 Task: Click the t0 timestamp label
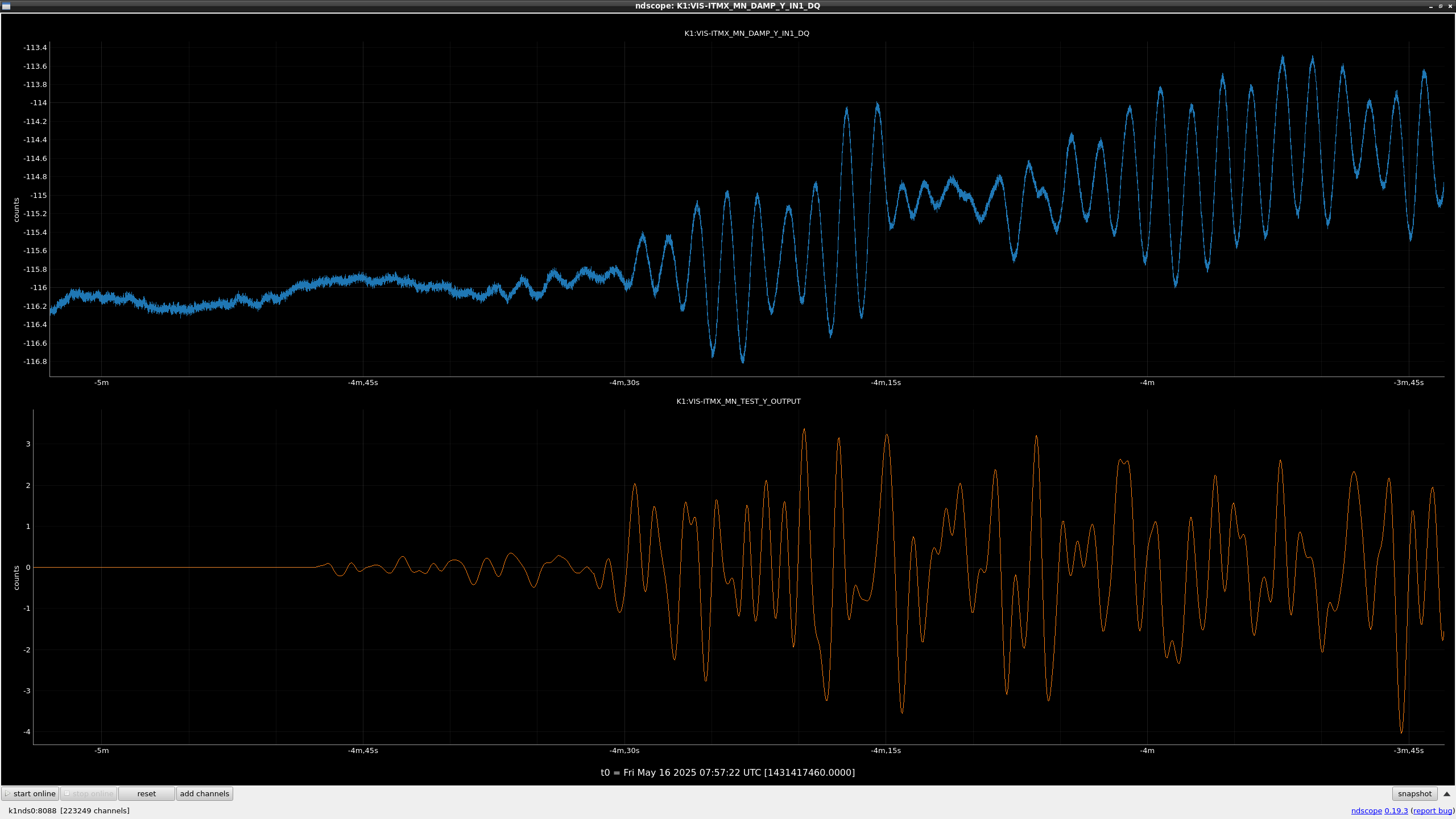727,772
